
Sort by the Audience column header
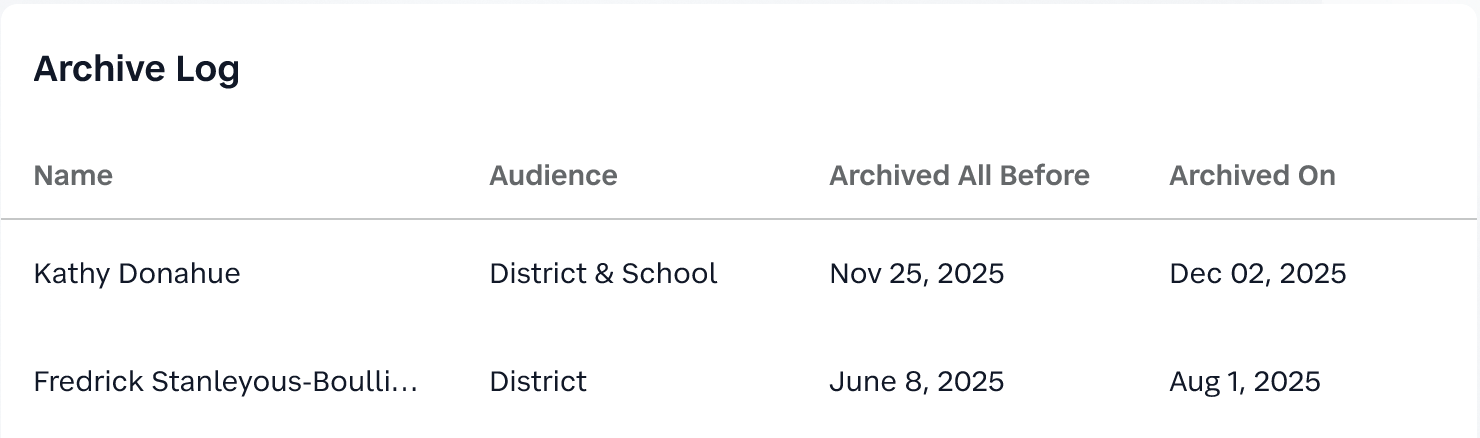click(553, 175)
